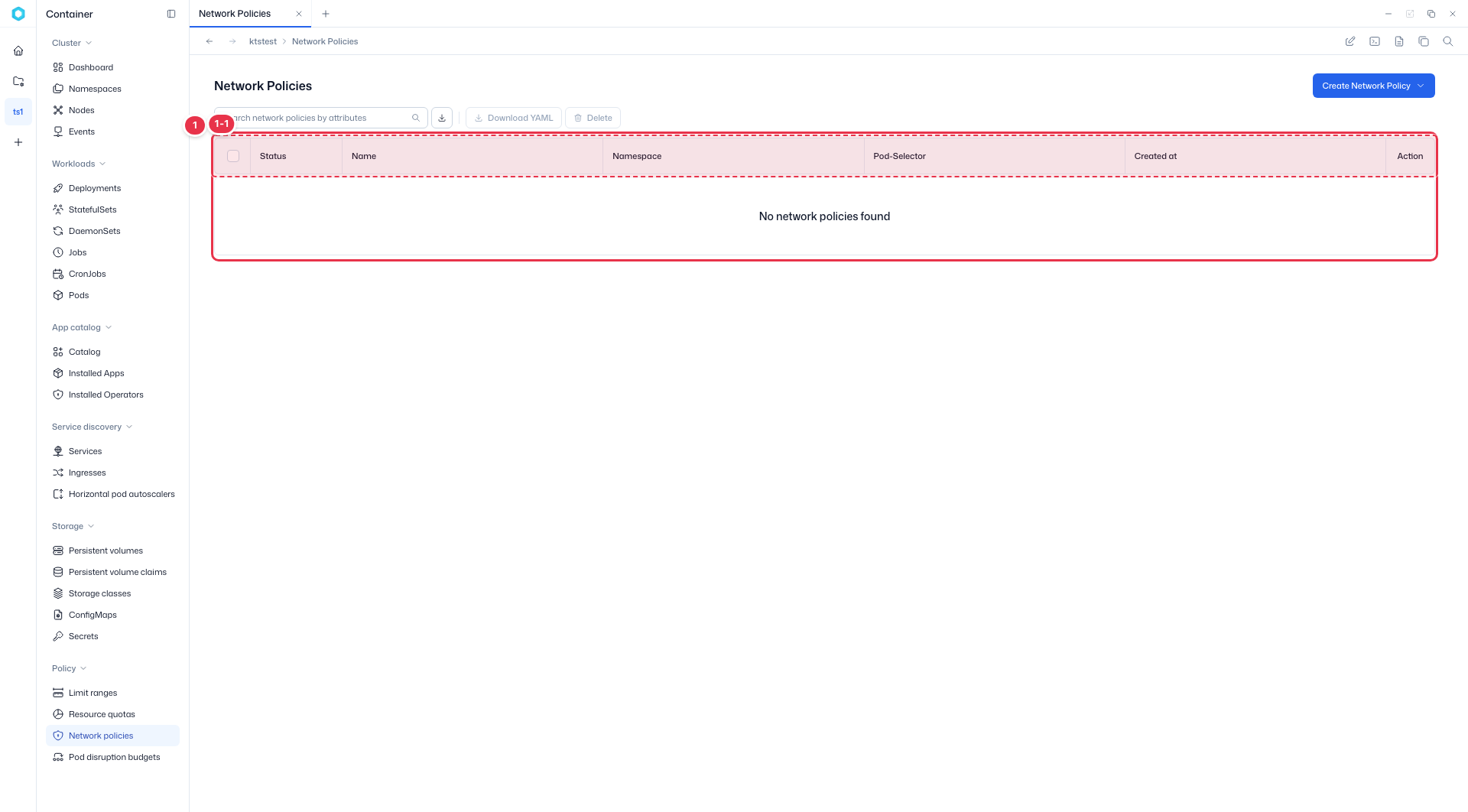
Task: Open a new tab with plus button
Action: point(326,14)
